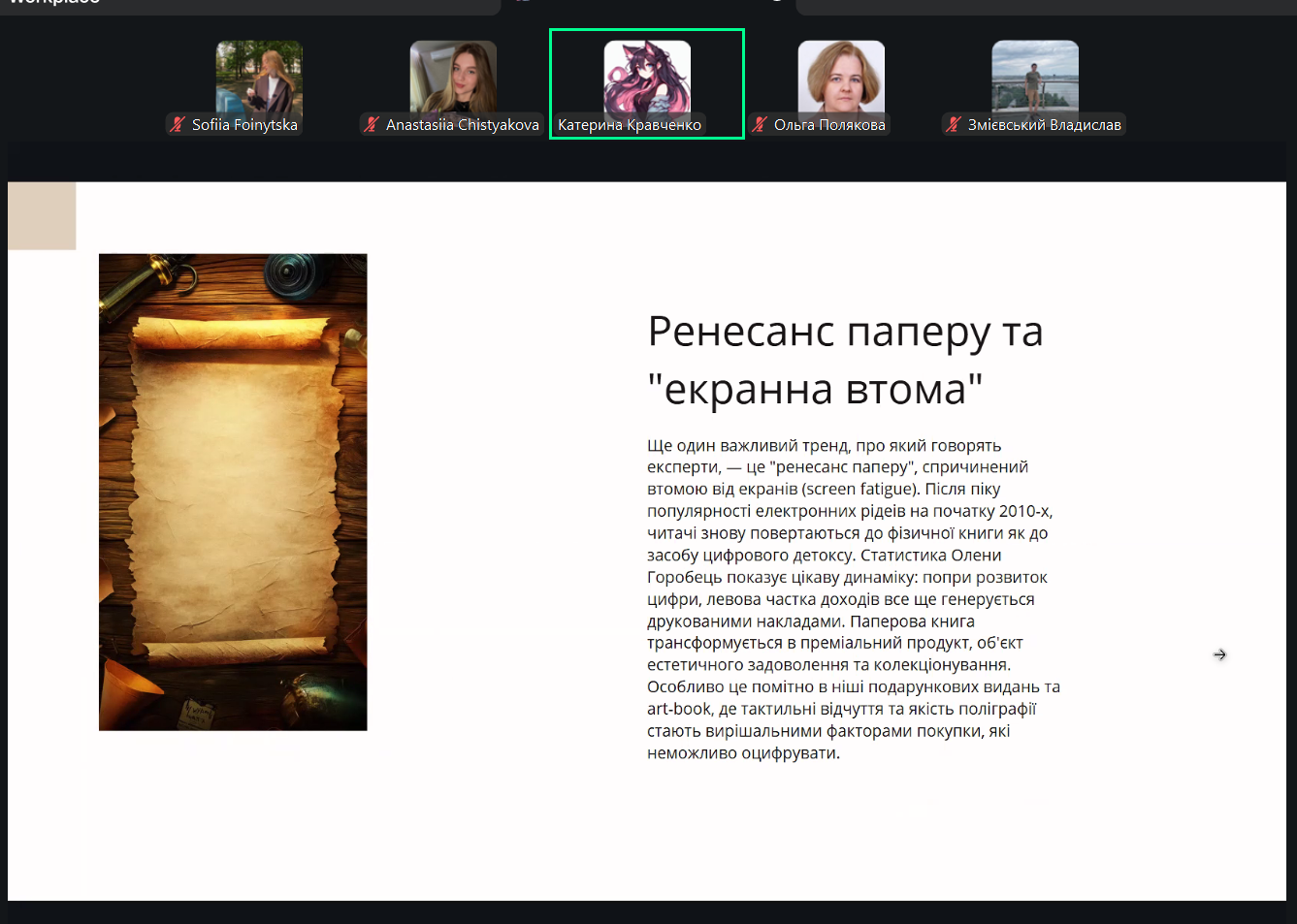
Task: Open Ольга Полякова's participant photo
Action: click(841, 76)
